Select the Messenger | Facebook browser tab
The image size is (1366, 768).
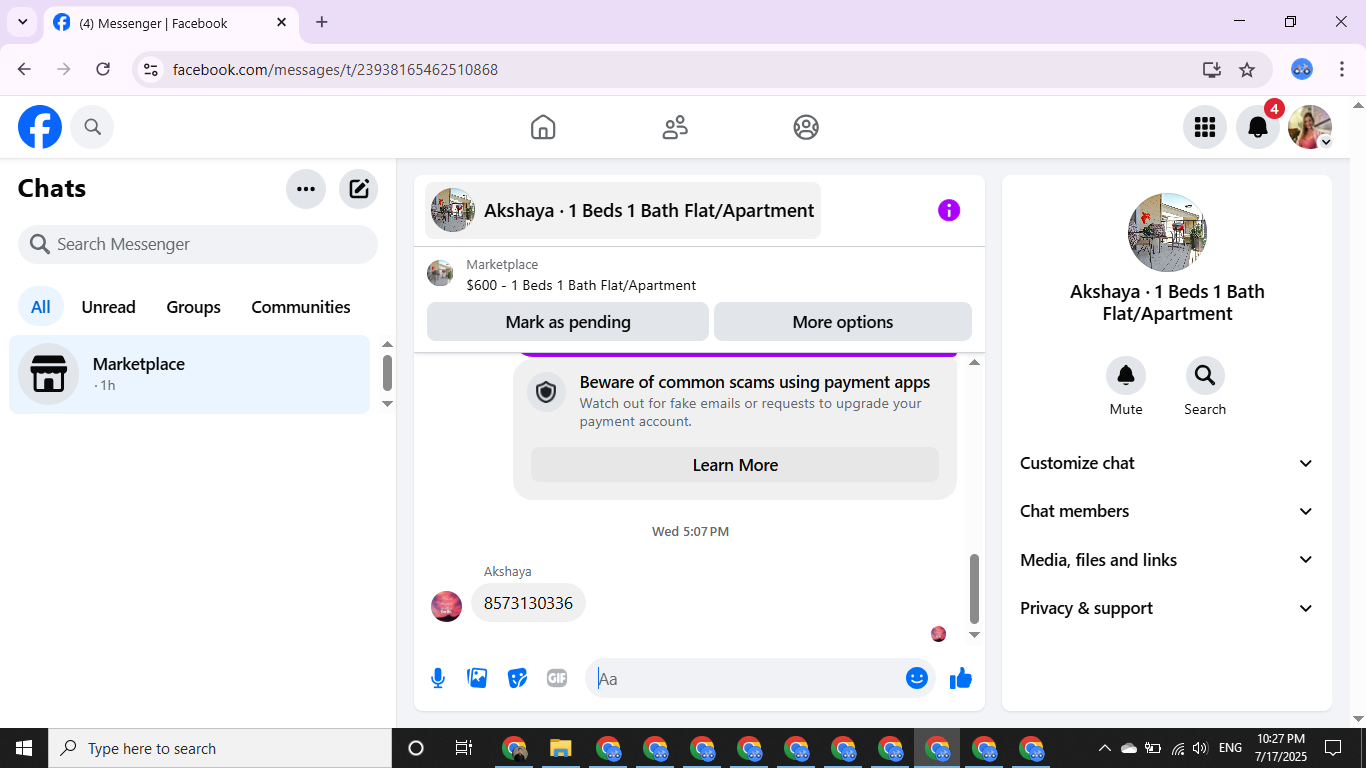169,23
